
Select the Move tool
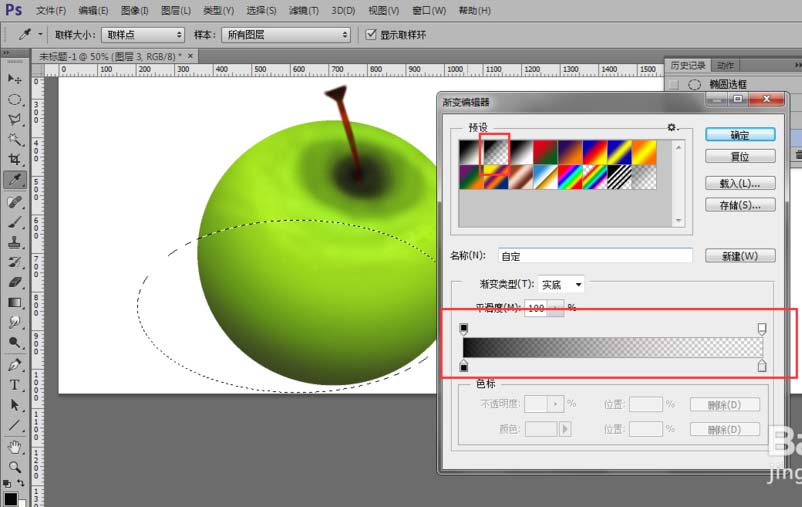pyautogui.click(x=14, y=79)
